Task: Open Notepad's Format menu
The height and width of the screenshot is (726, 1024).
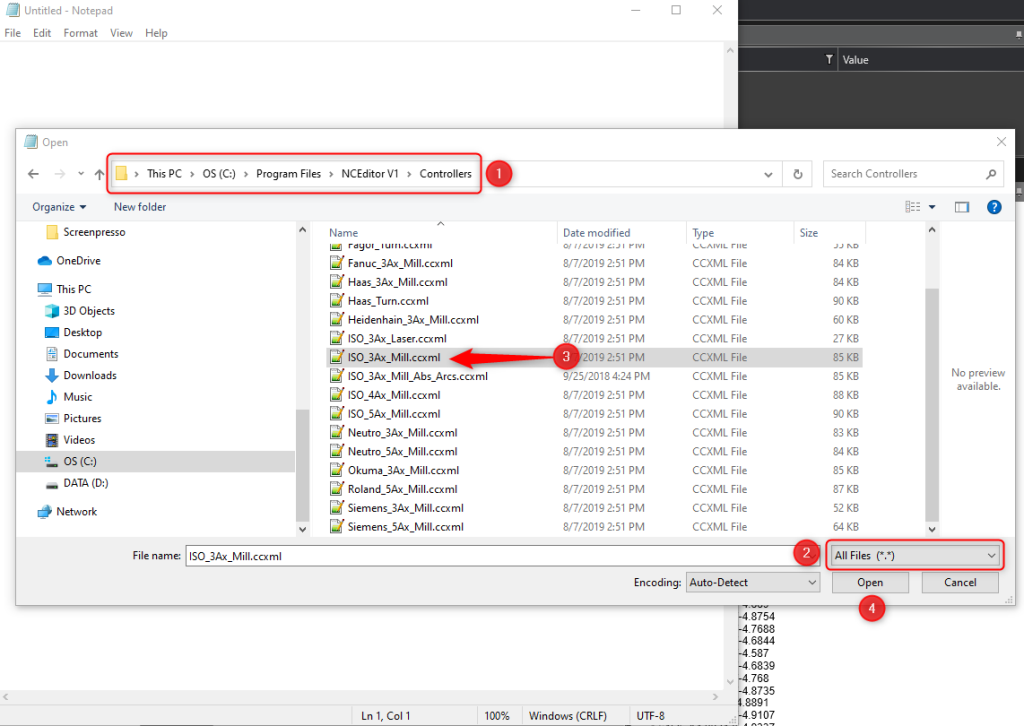Action: pyautogui.click(x=80, y=32)
